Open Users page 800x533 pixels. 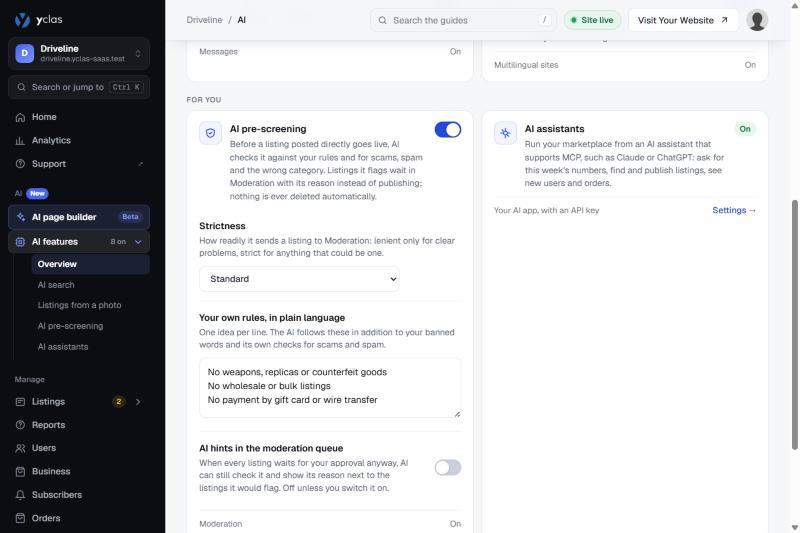point(79,448)
